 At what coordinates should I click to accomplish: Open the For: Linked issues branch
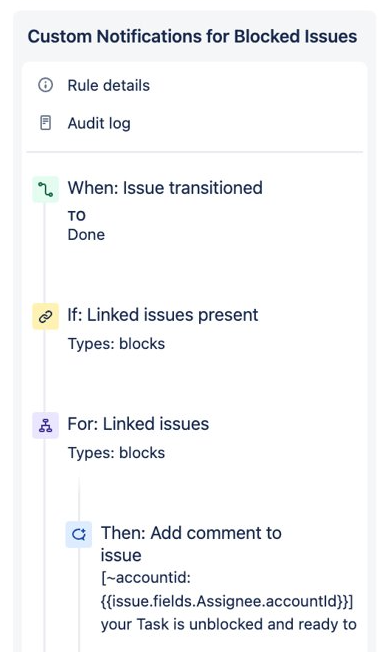point(138,424)
